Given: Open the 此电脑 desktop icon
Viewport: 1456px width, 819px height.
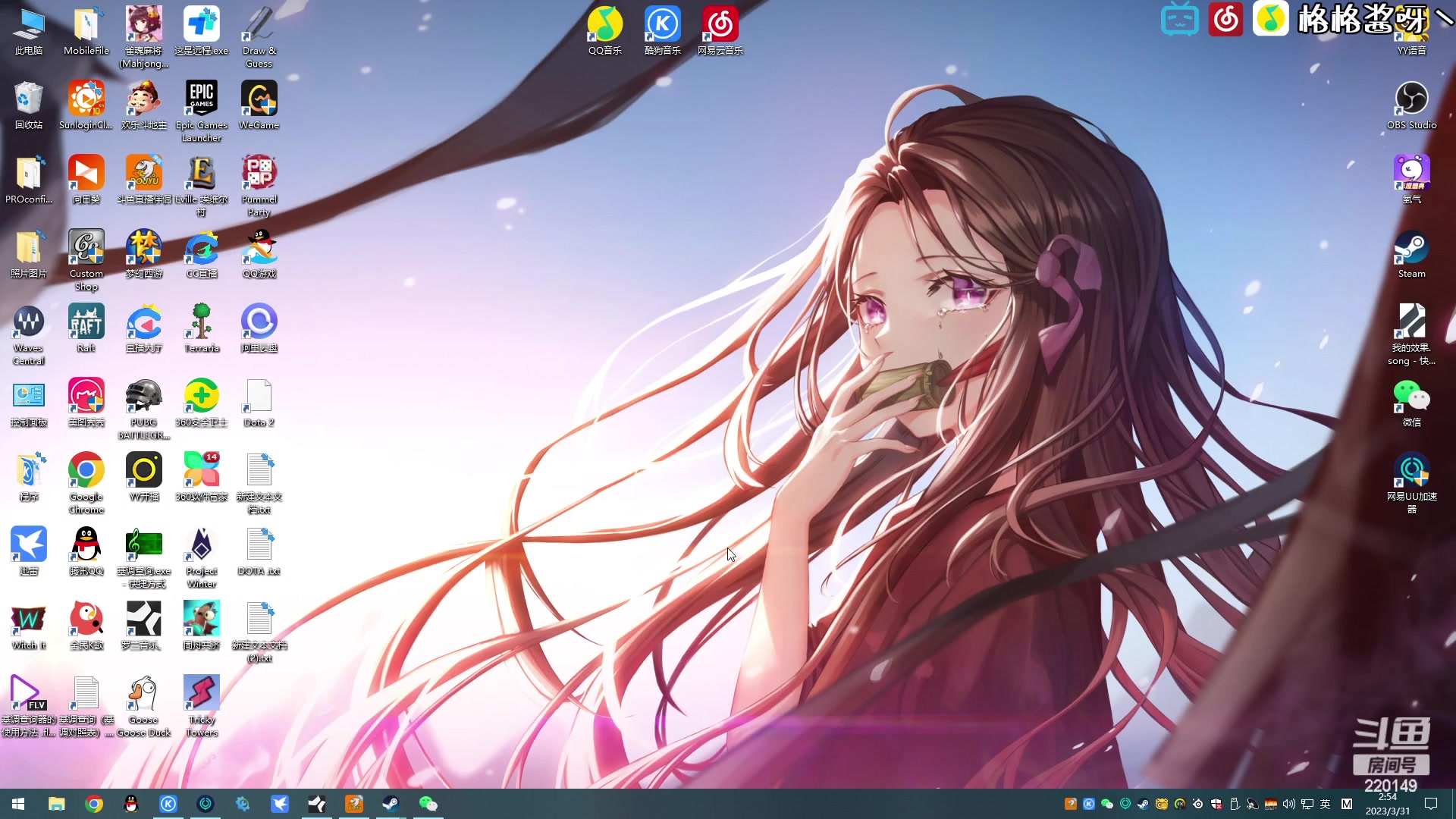Looking at the screenshot, I should click(x=29, y=30).
